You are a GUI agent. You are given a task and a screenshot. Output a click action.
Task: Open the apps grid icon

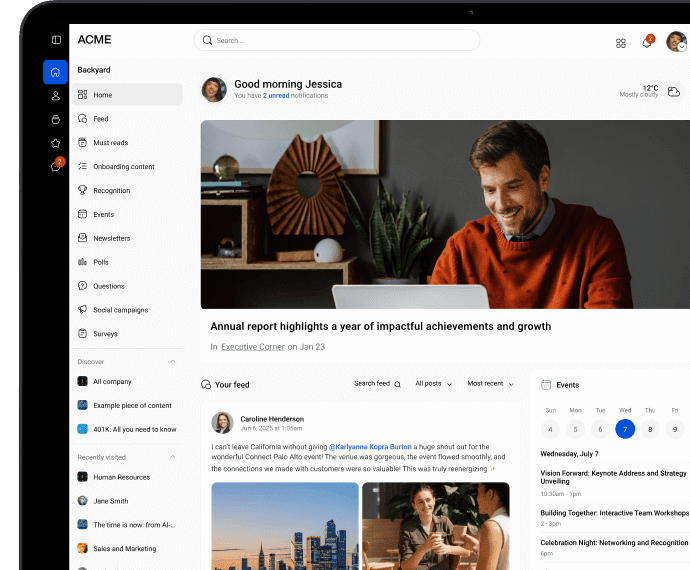pos(621,43)
